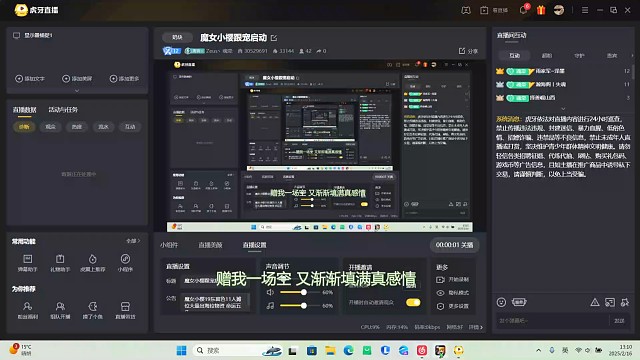Select the 互动 tab in 直播间互动
640x360 pixels.
pyautogui.click(x=515, y=56)
